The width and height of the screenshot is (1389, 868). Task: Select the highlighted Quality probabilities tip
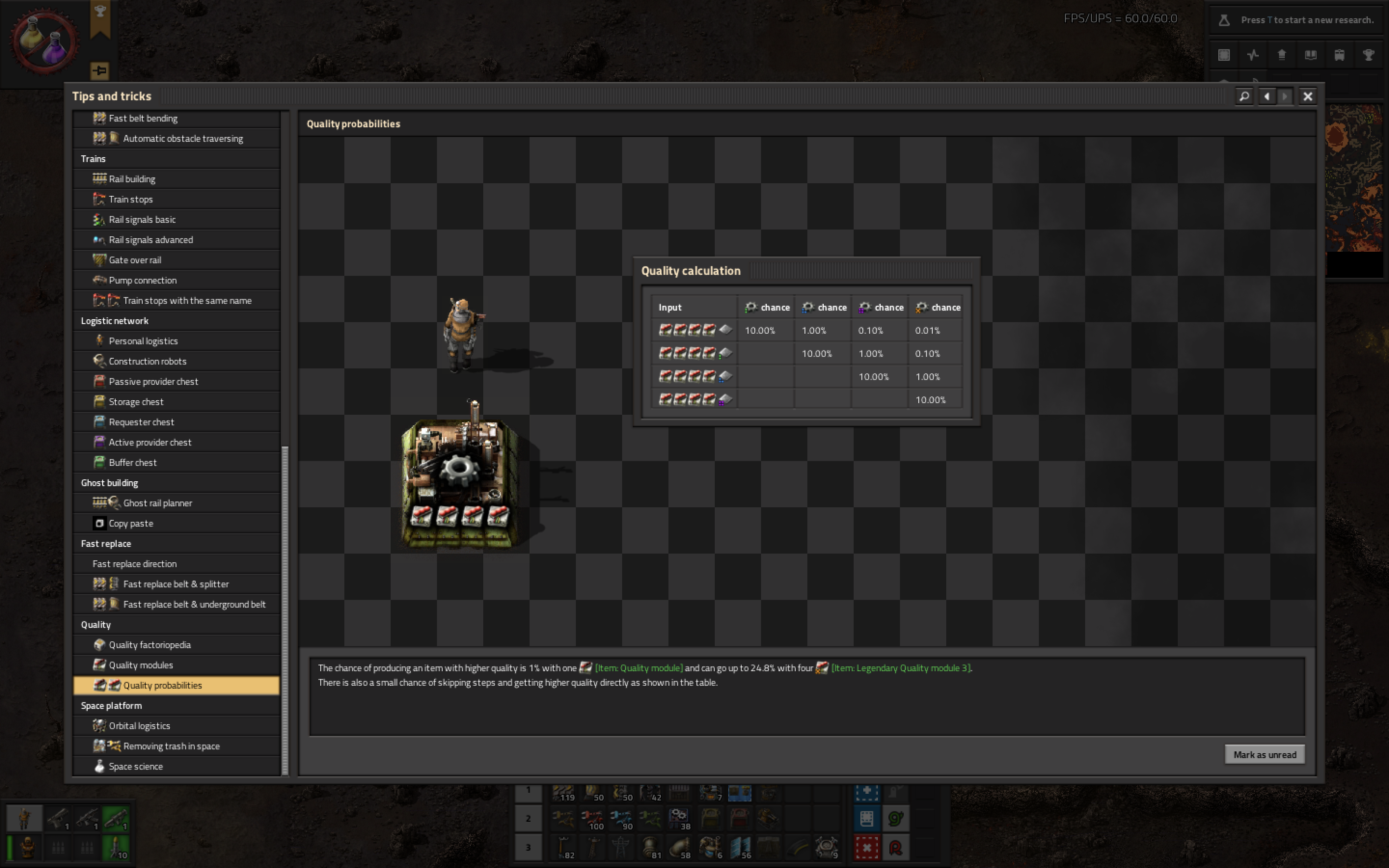coord(177,685)
